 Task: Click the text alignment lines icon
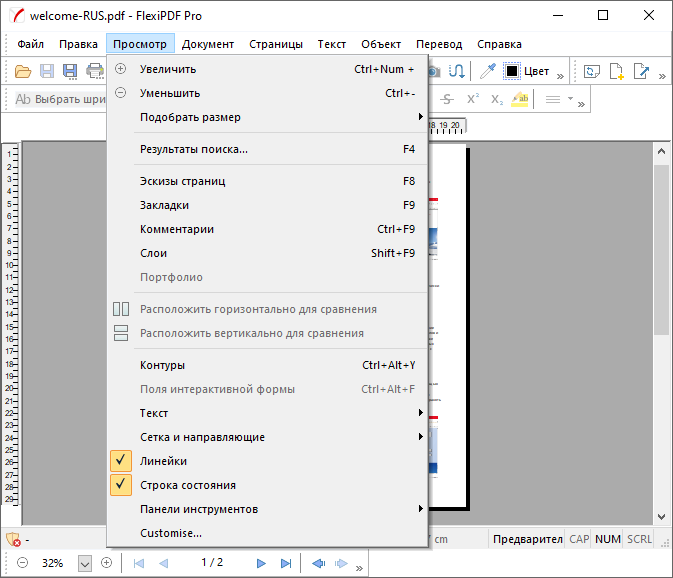(553, 99)
